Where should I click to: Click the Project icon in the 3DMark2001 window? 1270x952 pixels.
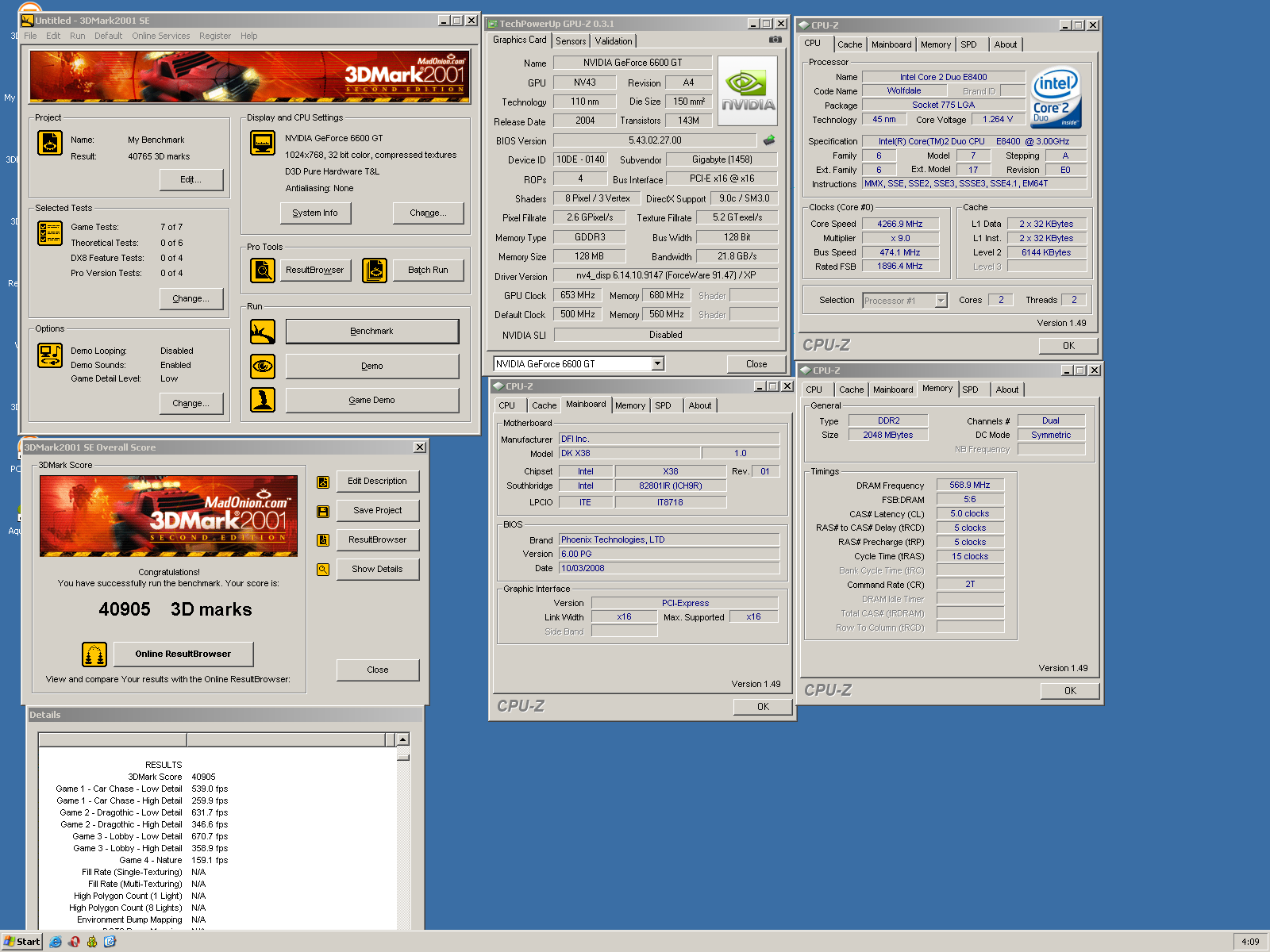[50, 143]
